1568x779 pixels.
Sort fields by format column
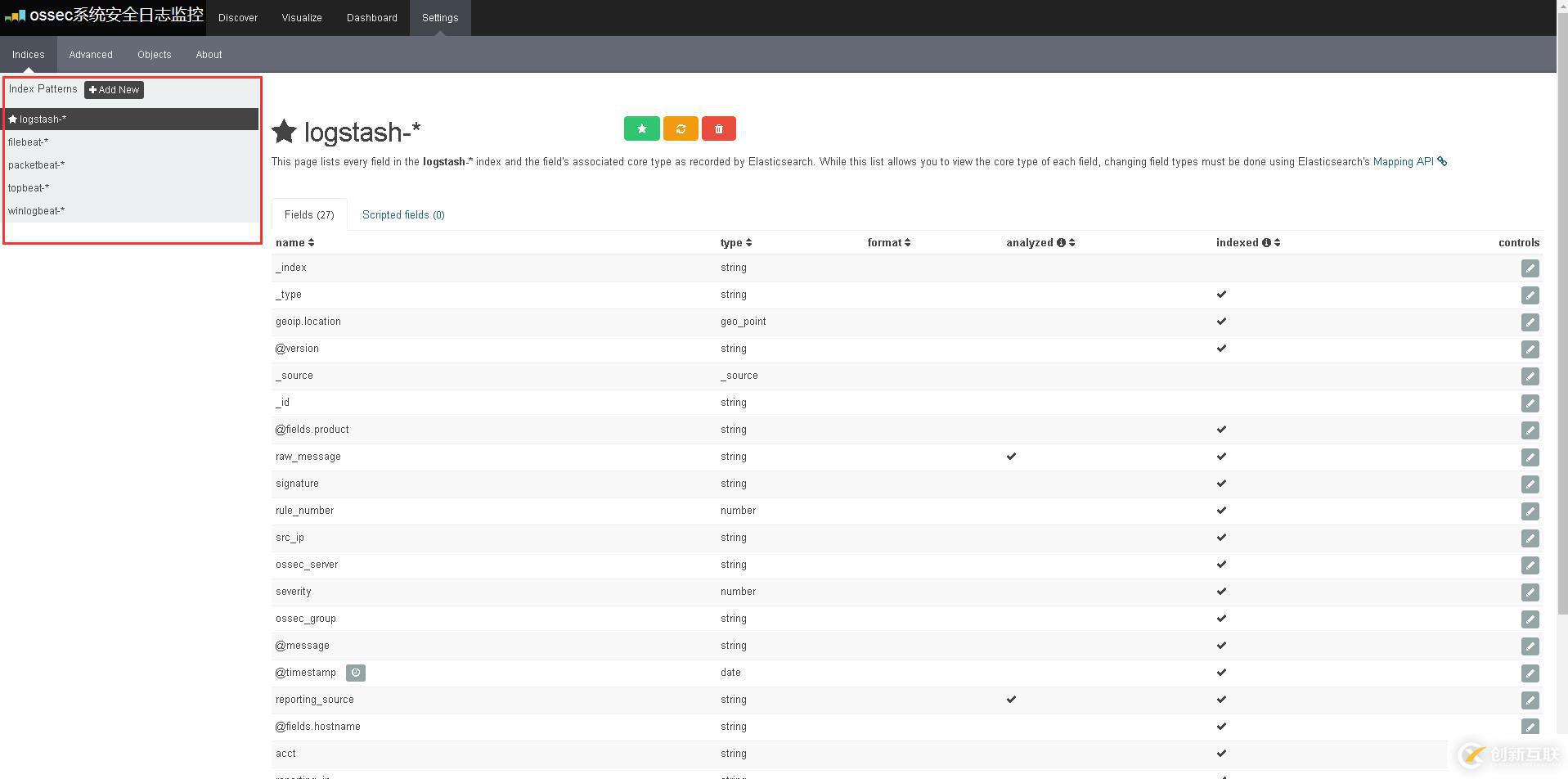889,243
